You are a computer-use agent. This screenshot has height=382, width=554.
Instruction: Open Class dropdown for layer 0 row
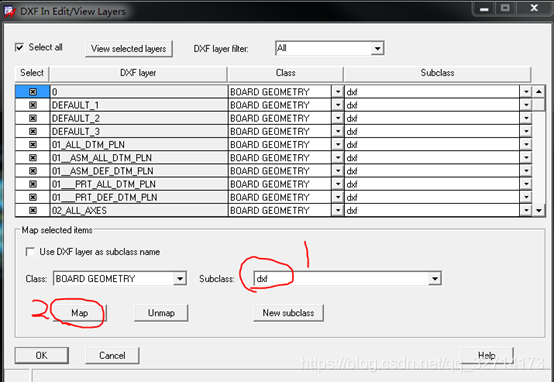[x=338, y=92]
